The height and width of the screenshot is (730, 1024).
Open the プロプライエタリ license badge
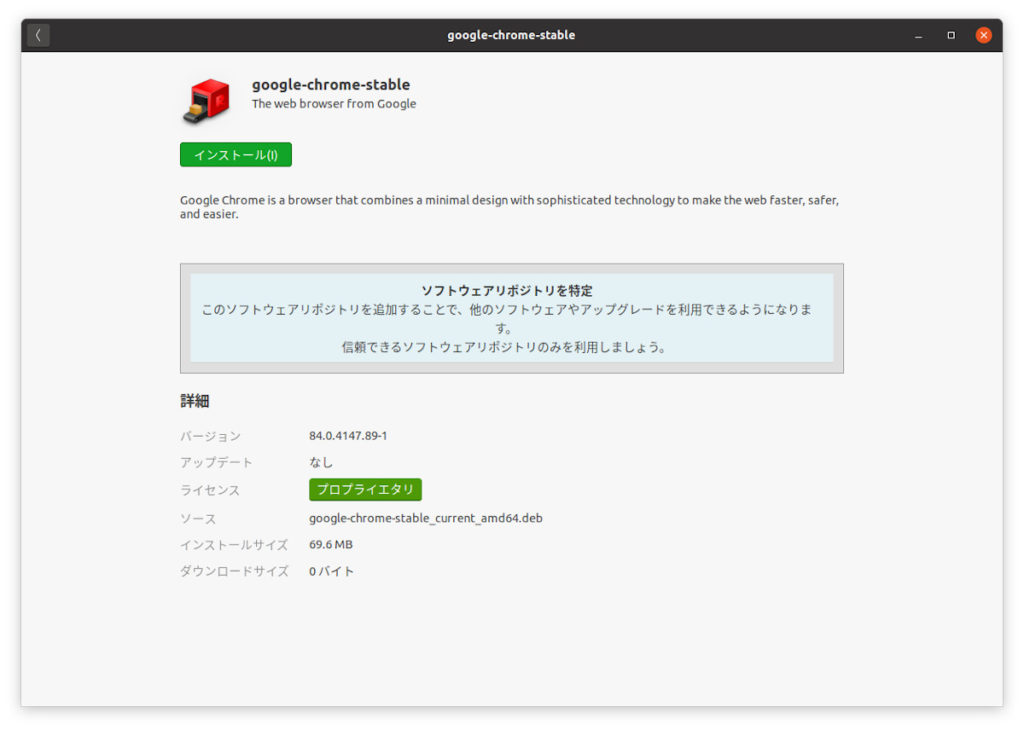click(x=365, y=490)
